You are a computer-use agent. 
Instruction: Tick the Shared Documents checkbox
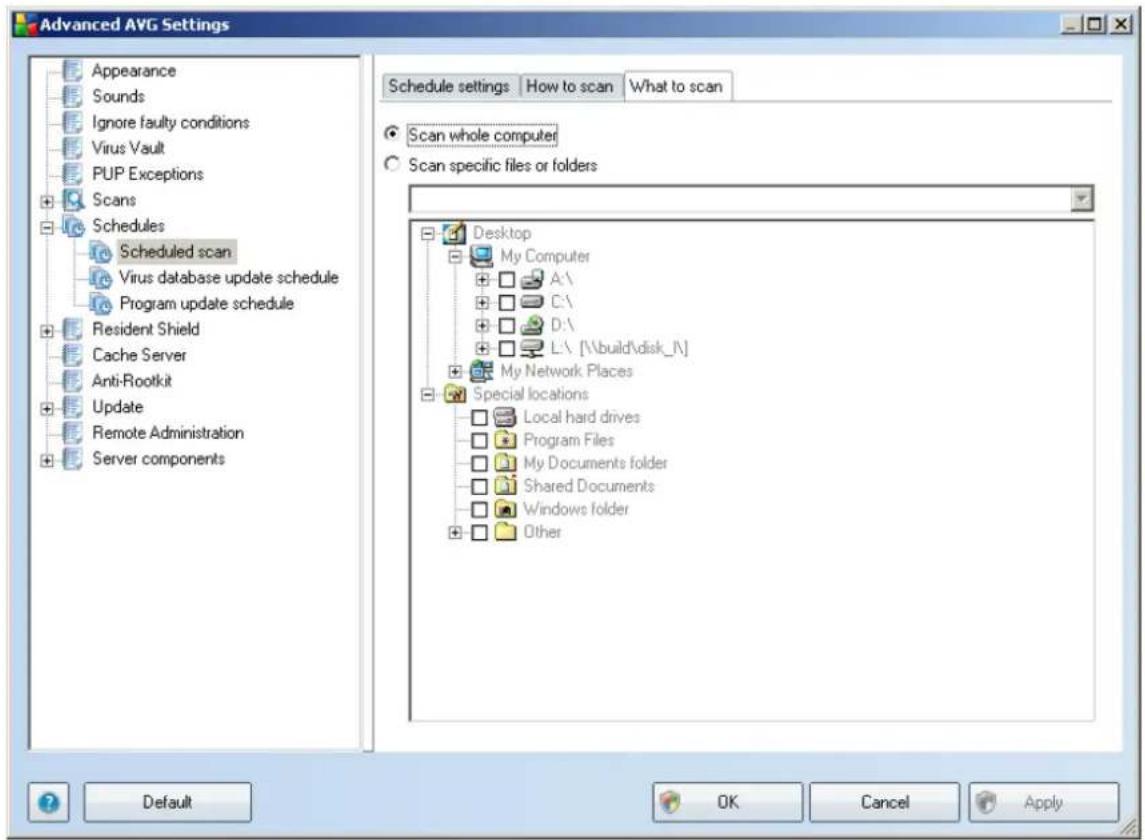click(479, 486)
